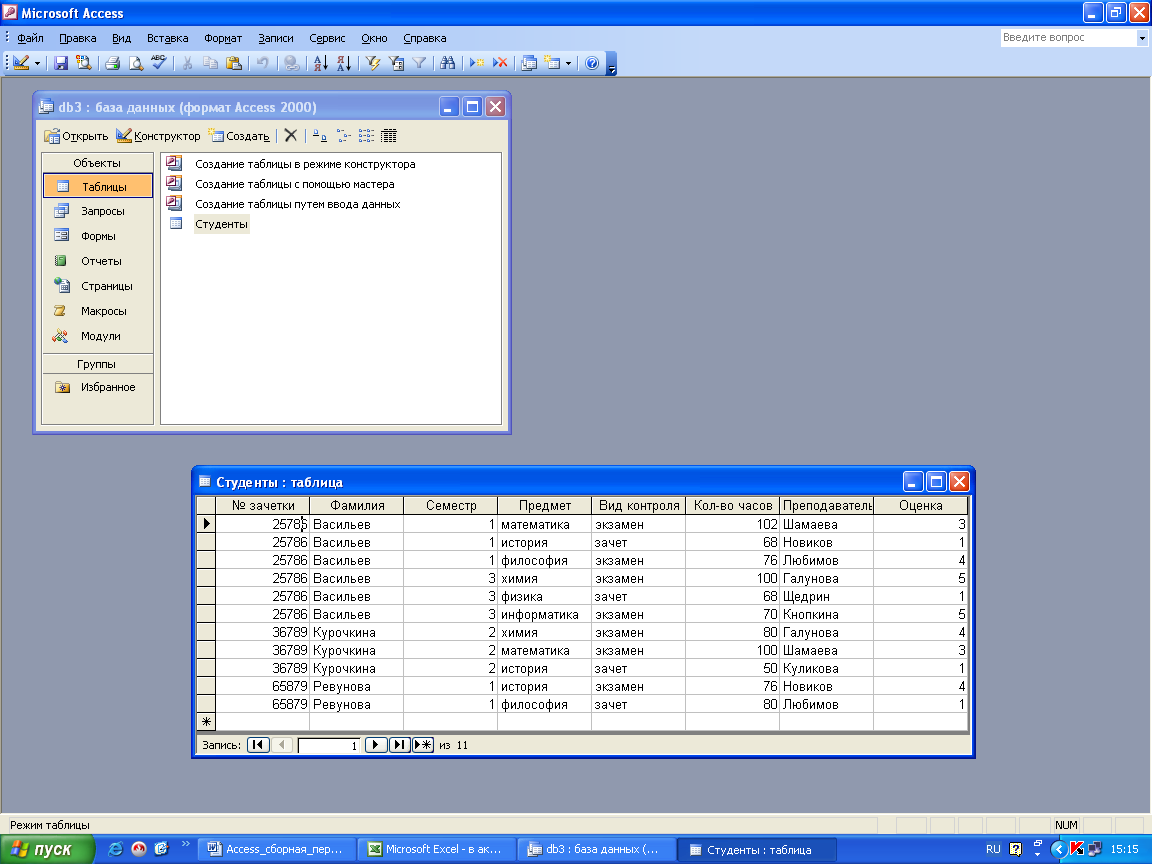Switch to details view in db3 window
1152x864 pixels.
point(389,136)
